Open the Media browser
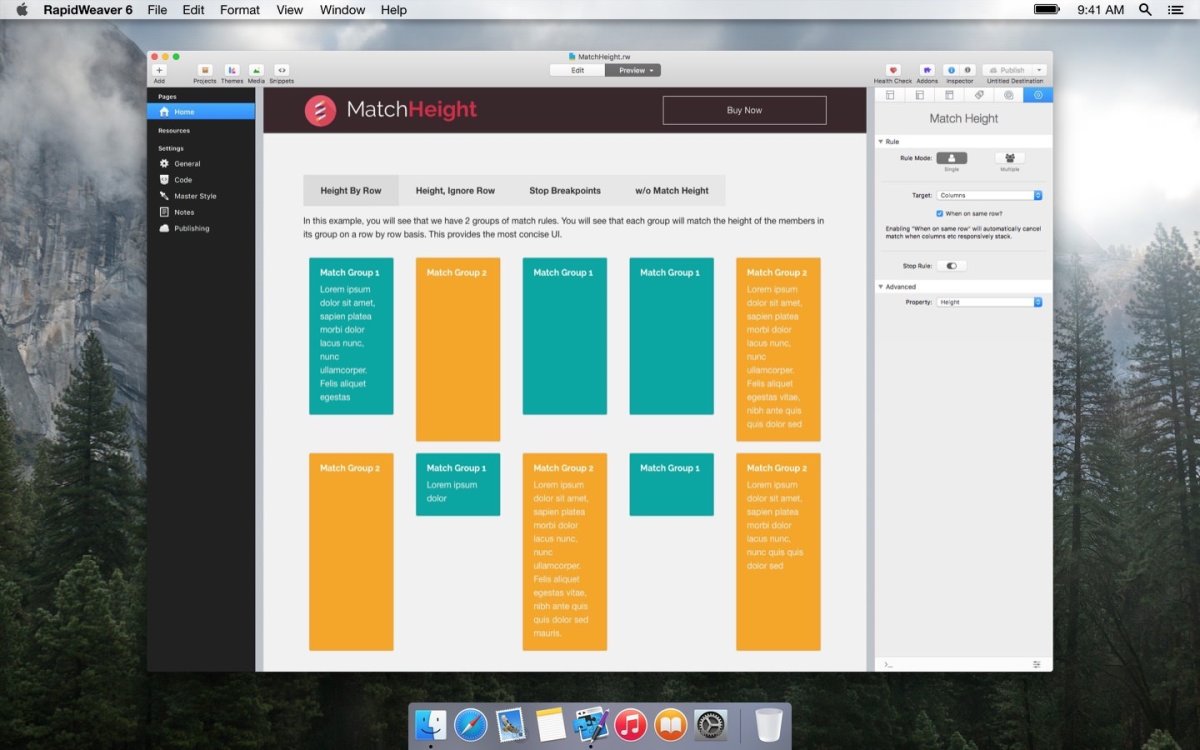The height and width of the screenshot is (750, 1200). tap(256, 70)
